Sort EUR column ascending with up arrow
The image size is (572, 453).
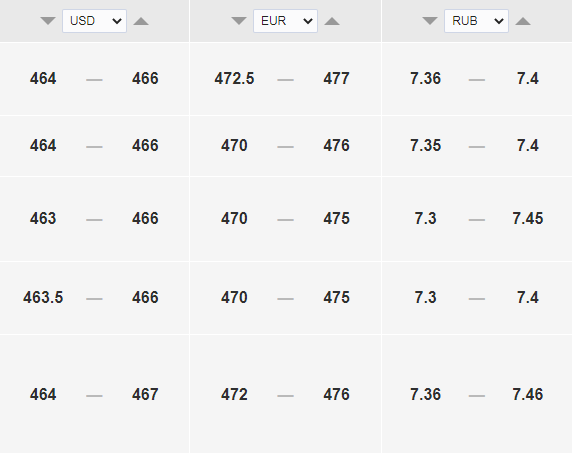pyautogui.click(x=332, y=21)
